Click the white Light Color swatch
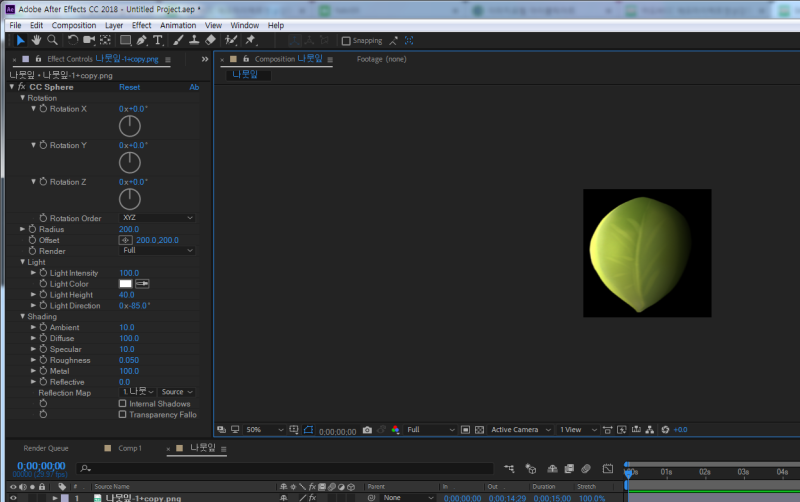 click(x=126, y=284)
